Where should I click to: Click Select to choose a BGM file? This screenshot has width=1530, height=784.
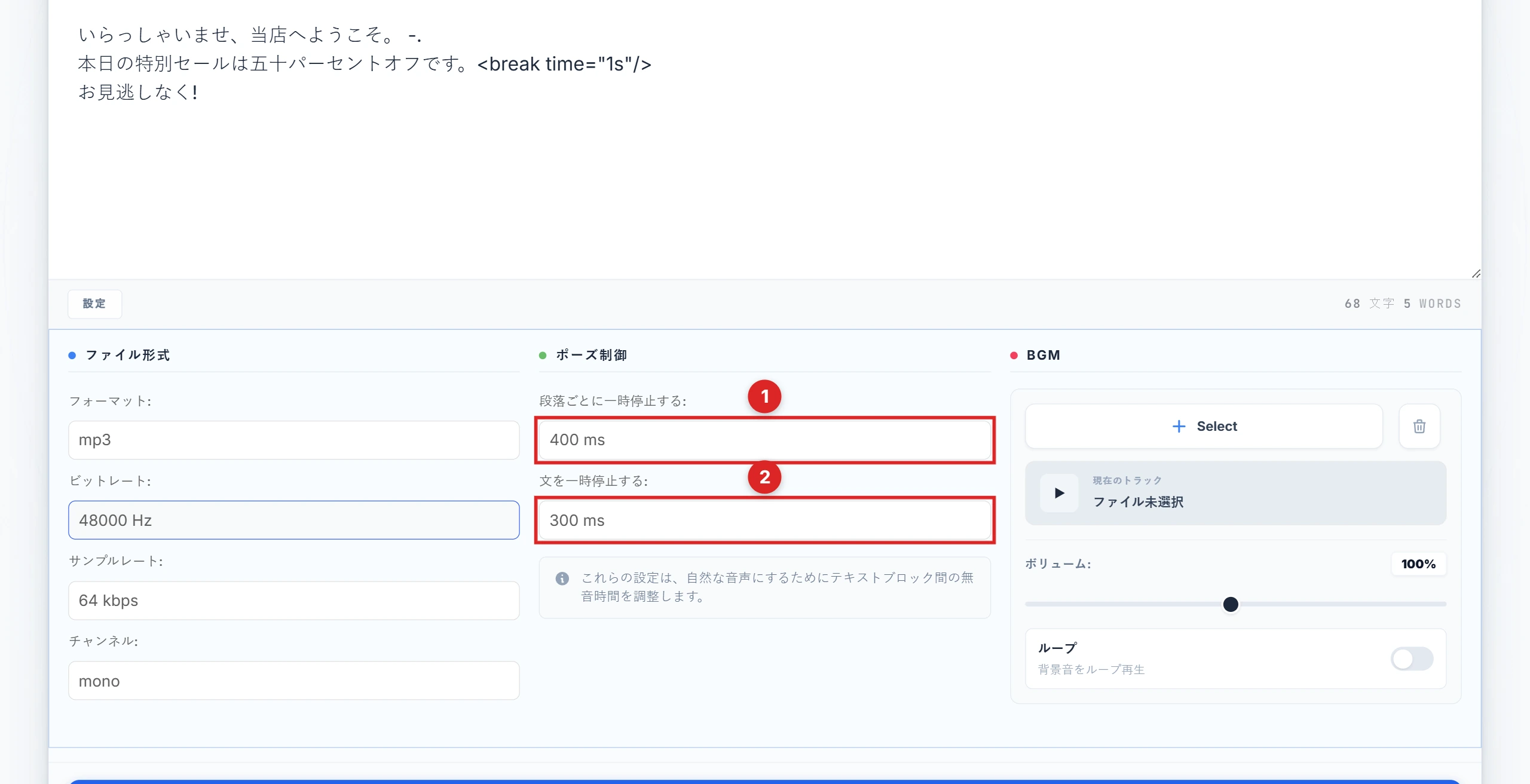tap(1204, 426)
